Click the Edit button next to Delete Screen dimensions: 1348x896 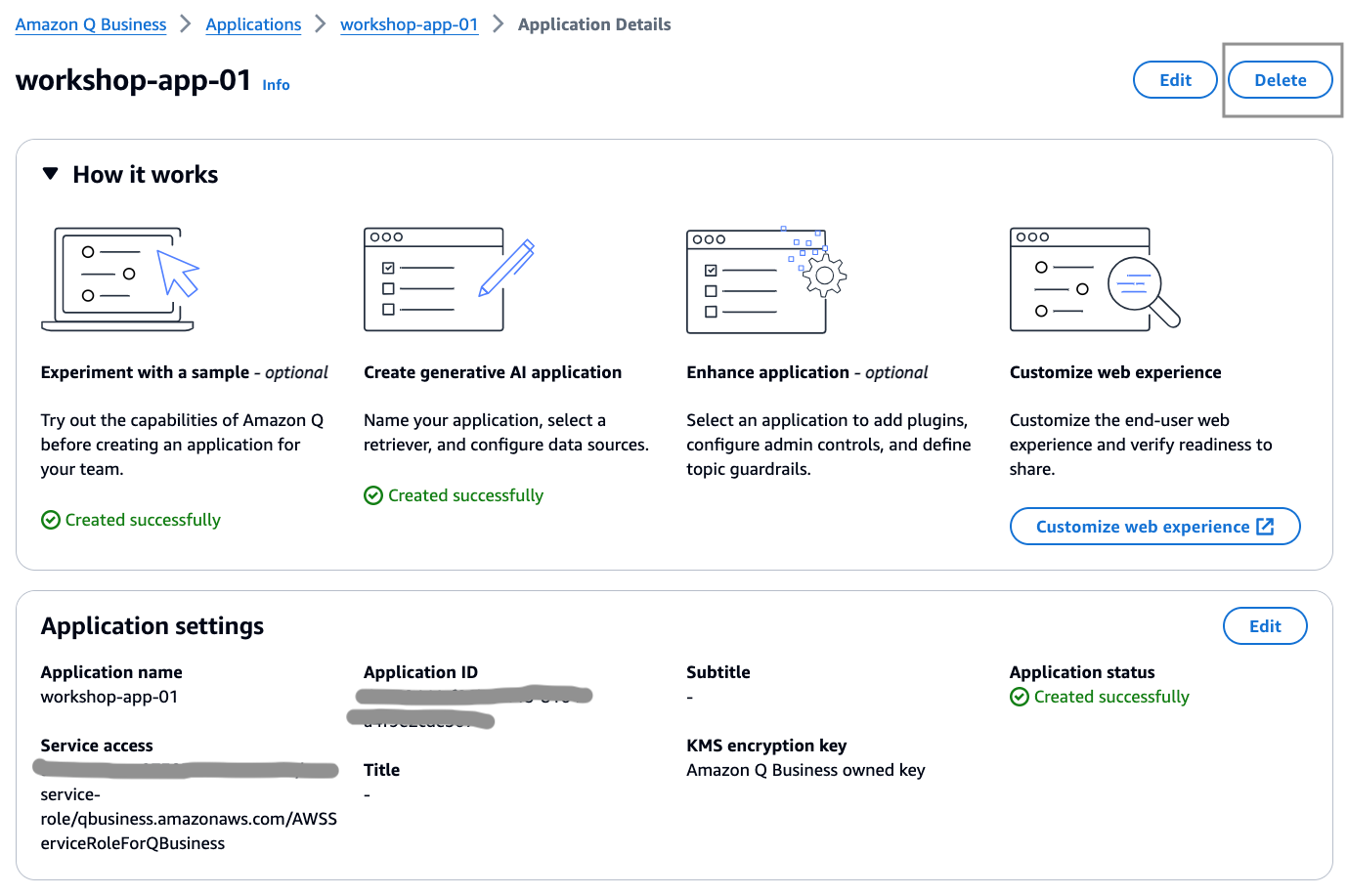(x=1175, y=80)
